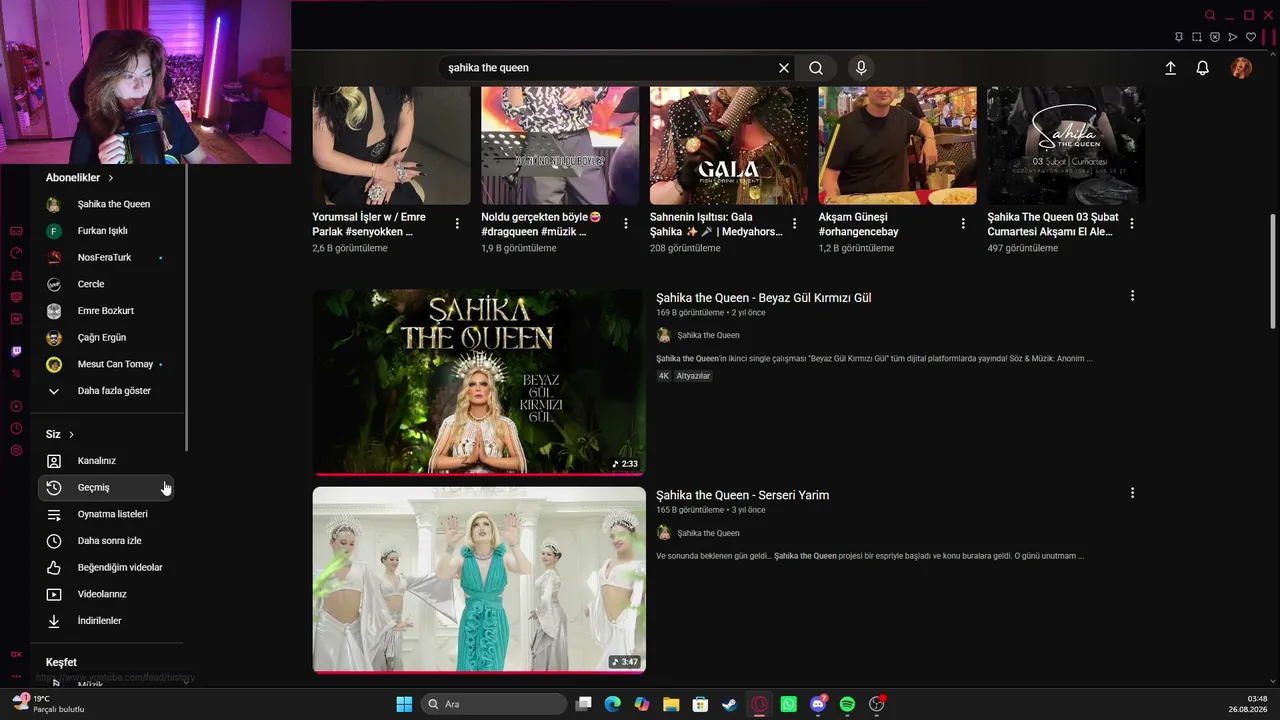Start voice search with the microphone
The image size is (1280, 720).
point(861,68)
